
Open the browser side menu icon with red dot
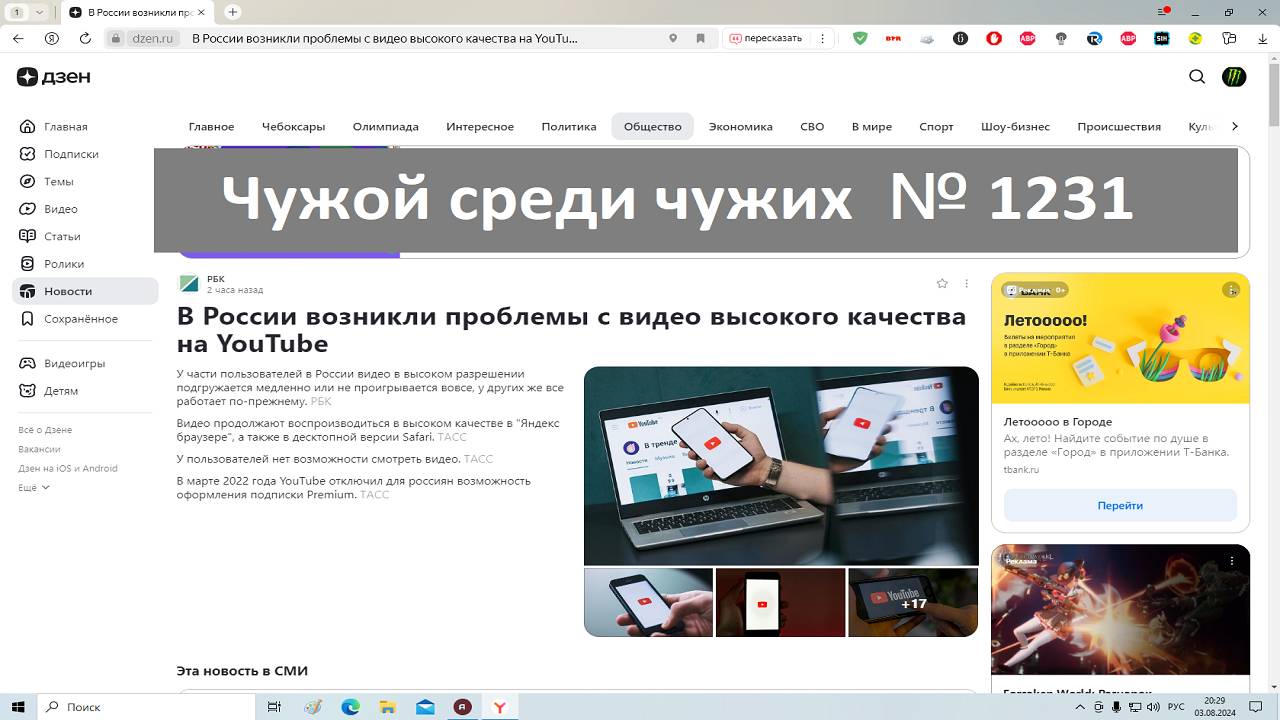[x=1164, y=12]
